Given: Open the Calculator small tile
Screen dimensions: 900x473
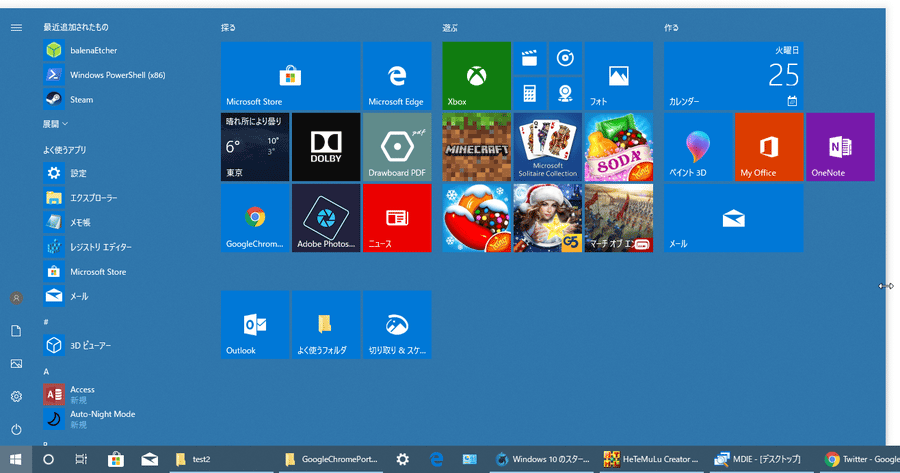Looking at the screenshot, I should [530, 94].
